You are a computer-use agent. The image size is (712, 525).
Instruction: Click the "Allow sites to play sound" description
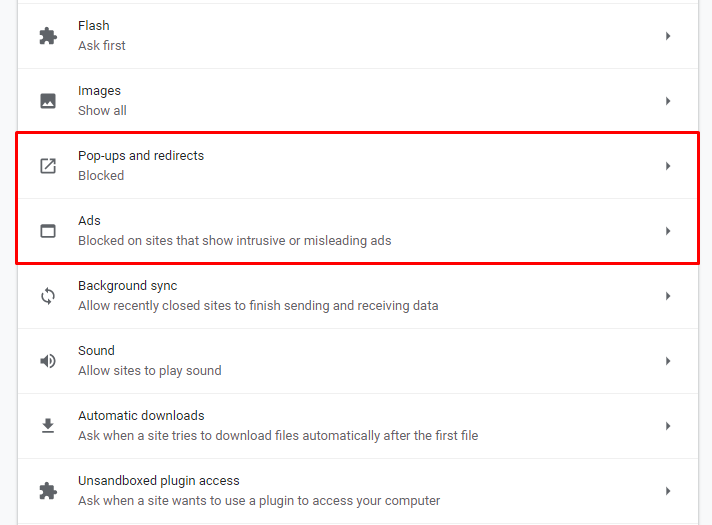point(150,371)
